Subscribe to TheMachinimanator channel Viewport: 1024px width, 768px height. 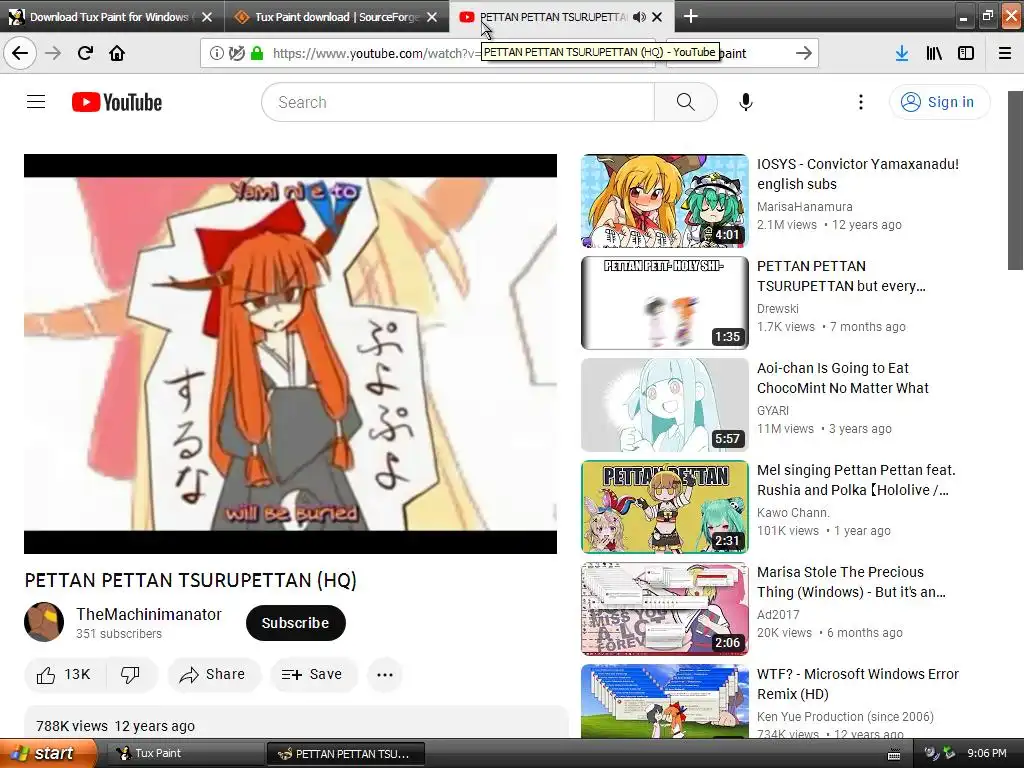point(295,623)
